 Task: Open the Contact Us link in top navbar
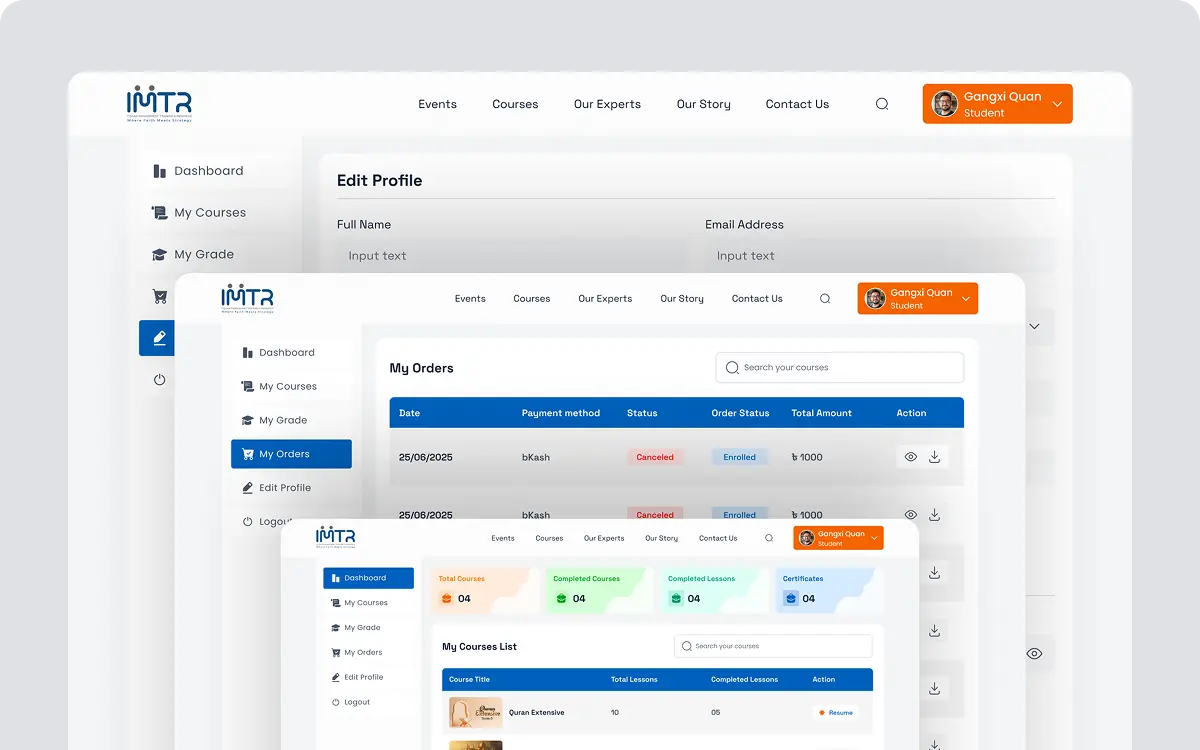[797, 104]
